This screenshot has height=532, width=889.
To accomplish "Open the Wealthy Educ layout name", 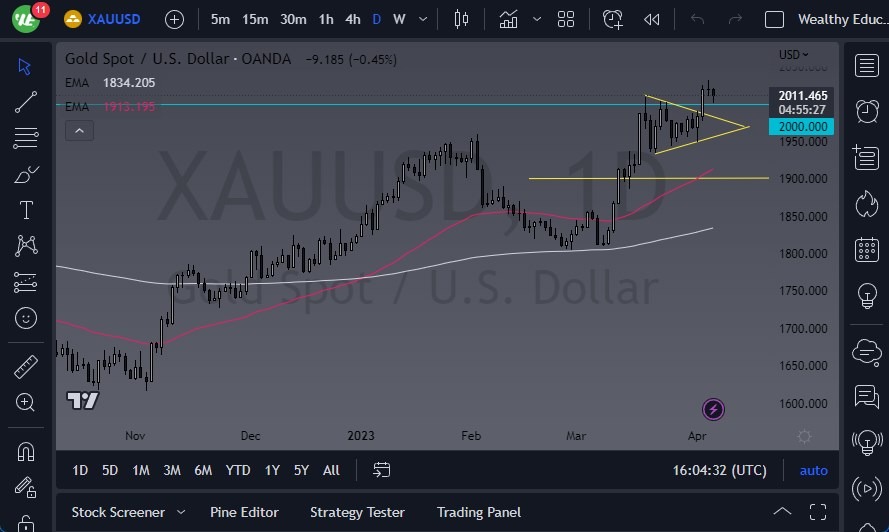I will [843, 19].
